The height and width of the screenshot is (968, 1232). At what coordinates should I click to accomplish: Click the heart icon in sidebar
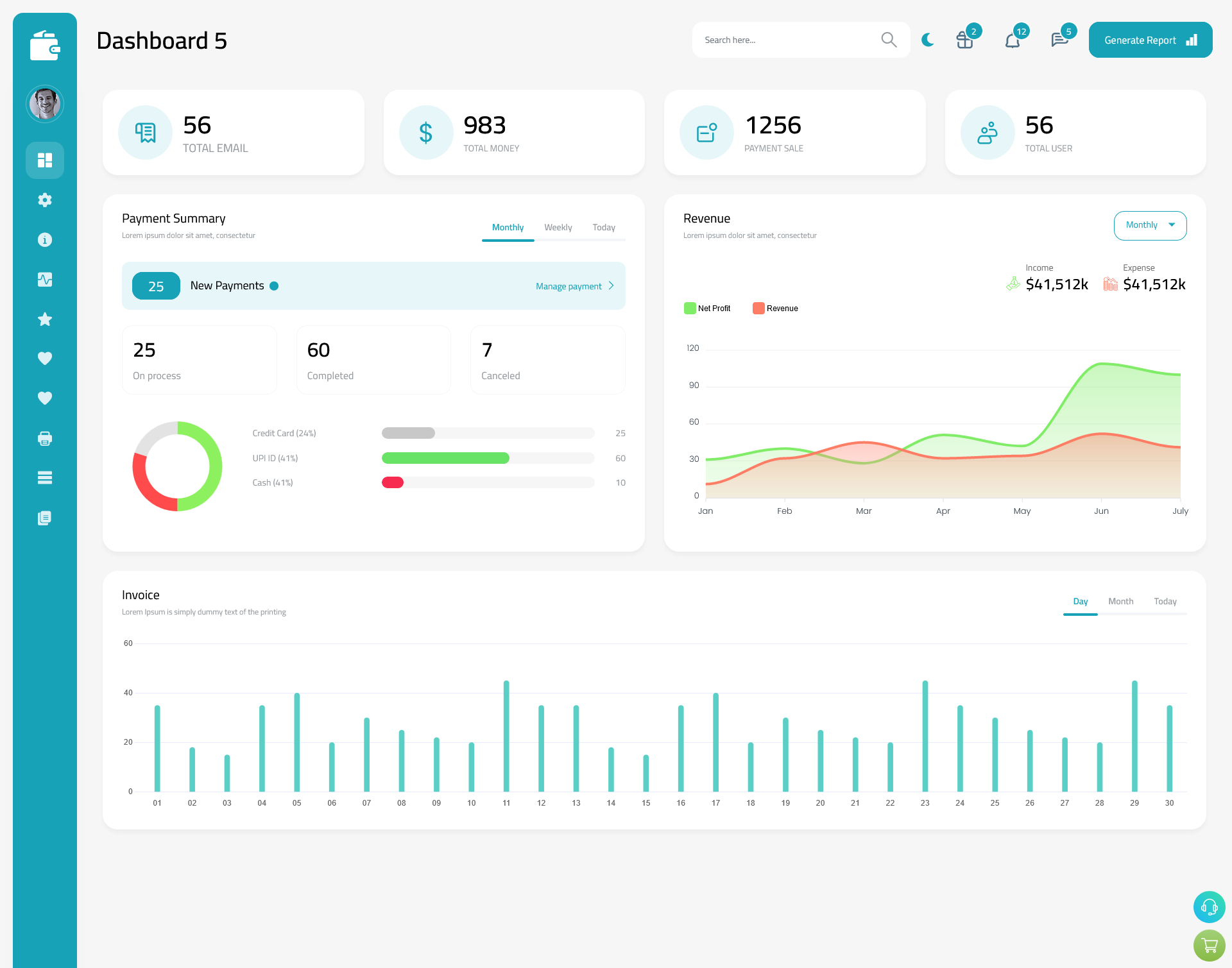point(45,358)
